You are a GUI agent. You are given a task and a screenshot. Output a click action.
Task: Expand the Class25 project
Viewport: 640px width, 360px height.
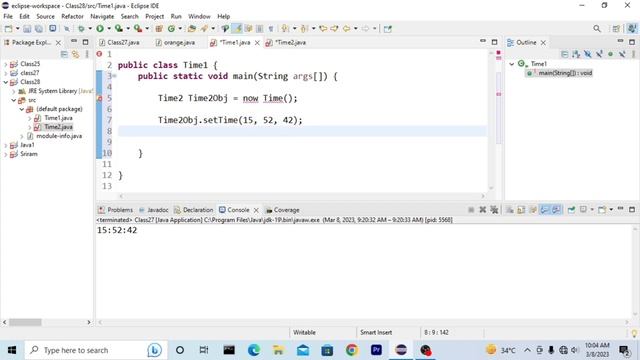tap(6, 64)
